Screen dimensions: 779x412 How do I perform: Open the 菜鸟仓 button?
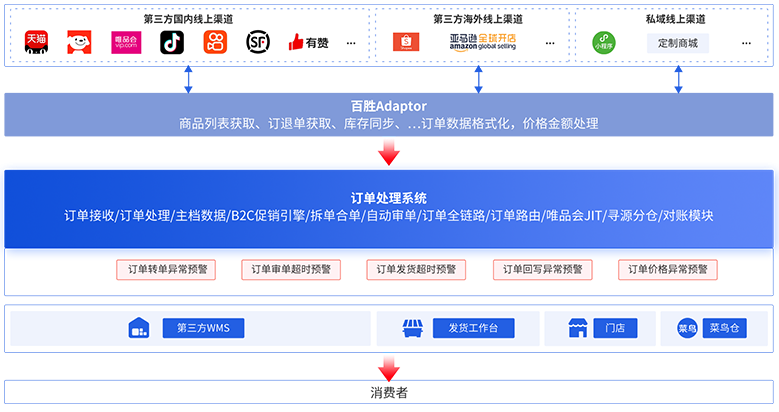click(x=724, y=328)
